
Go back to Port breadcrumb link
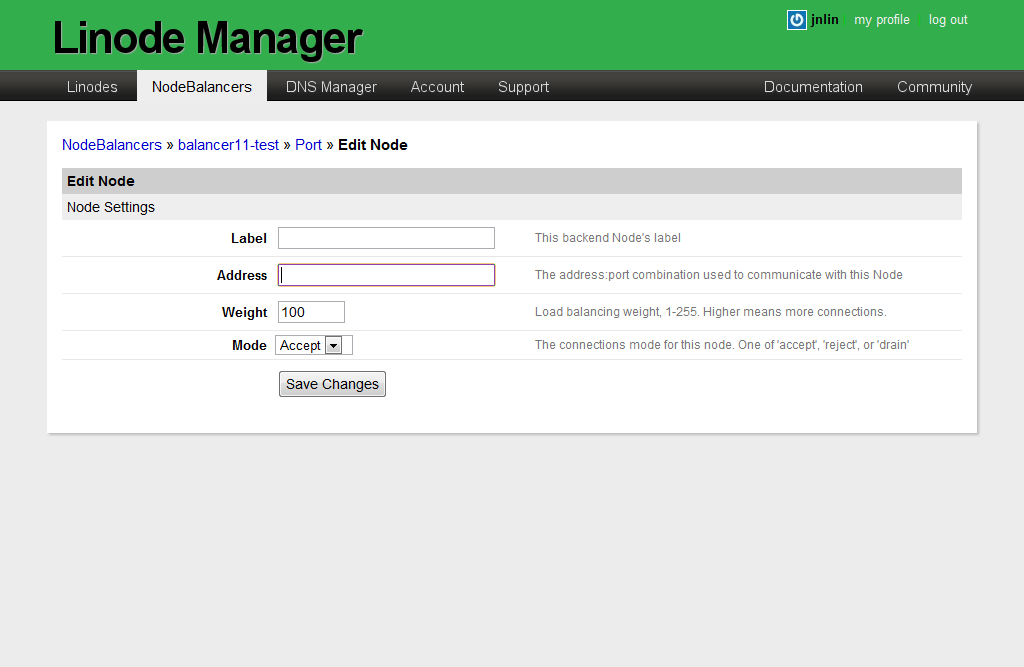coord(308,145)
